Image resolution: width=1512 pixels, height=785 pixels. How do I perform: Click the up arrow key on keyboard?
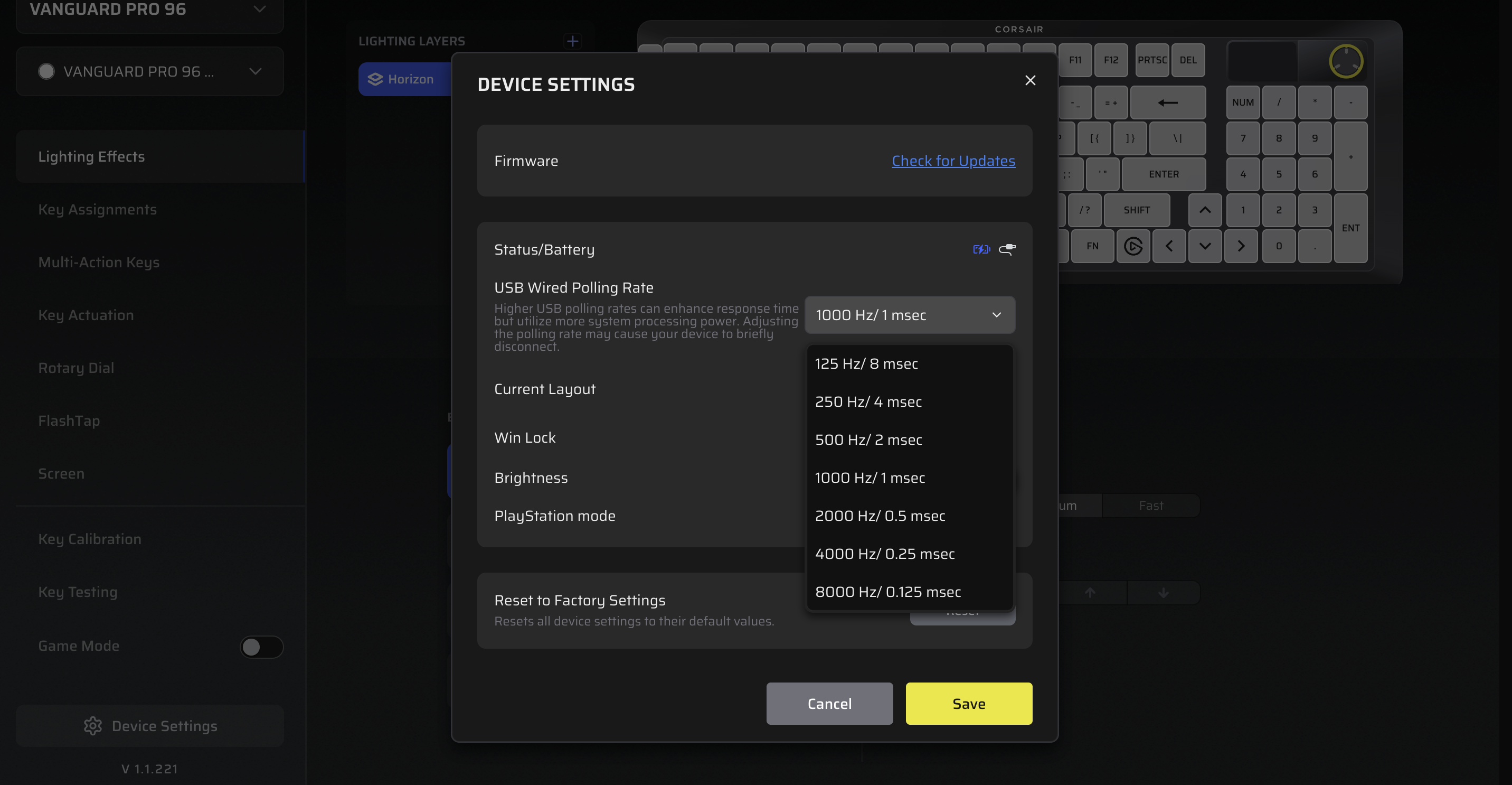pyautogui.click(x=1204, y=210)
